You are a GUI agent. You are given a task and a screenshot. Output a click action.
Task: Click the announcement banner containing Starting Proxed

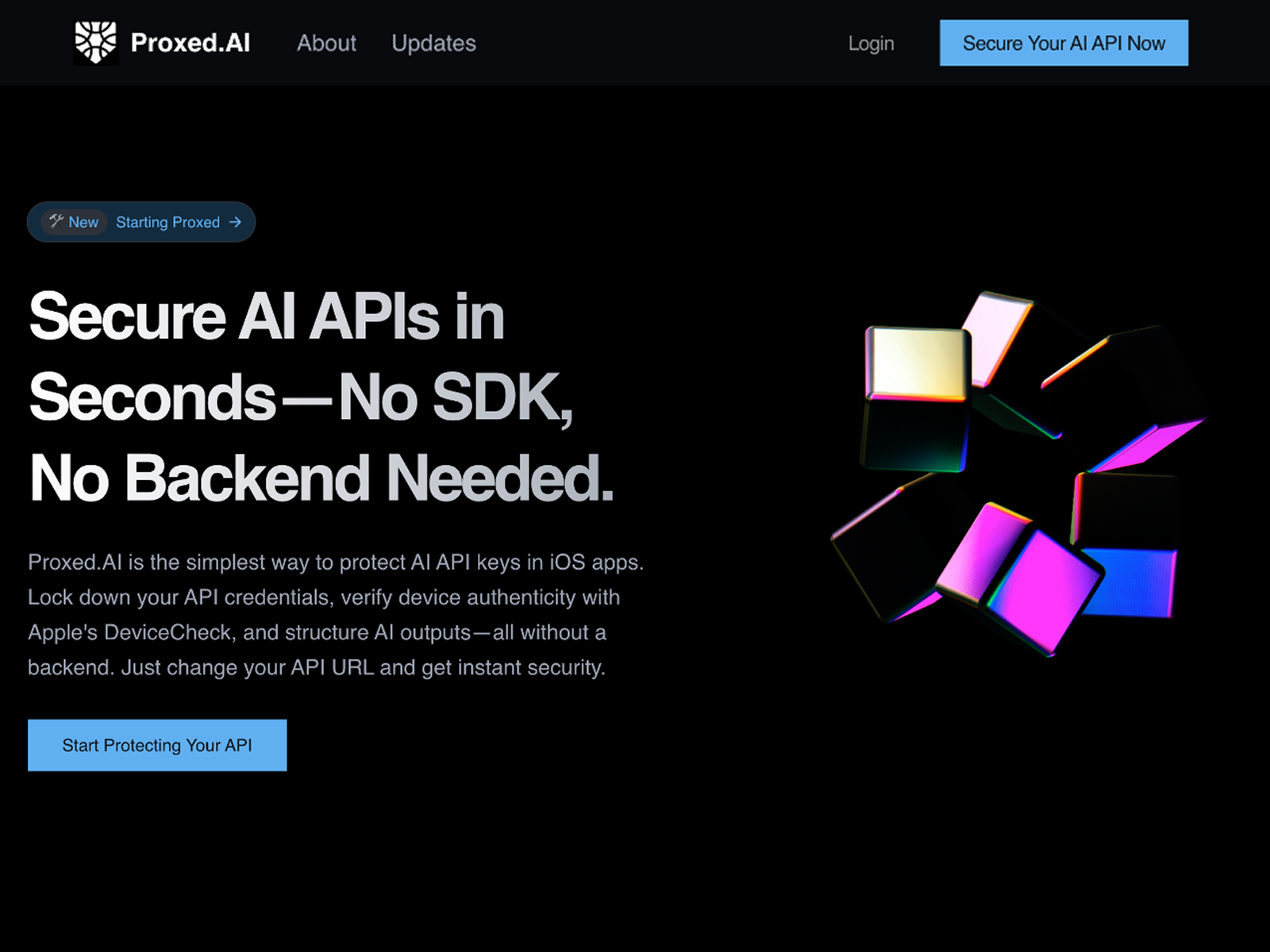pos(141,222)
